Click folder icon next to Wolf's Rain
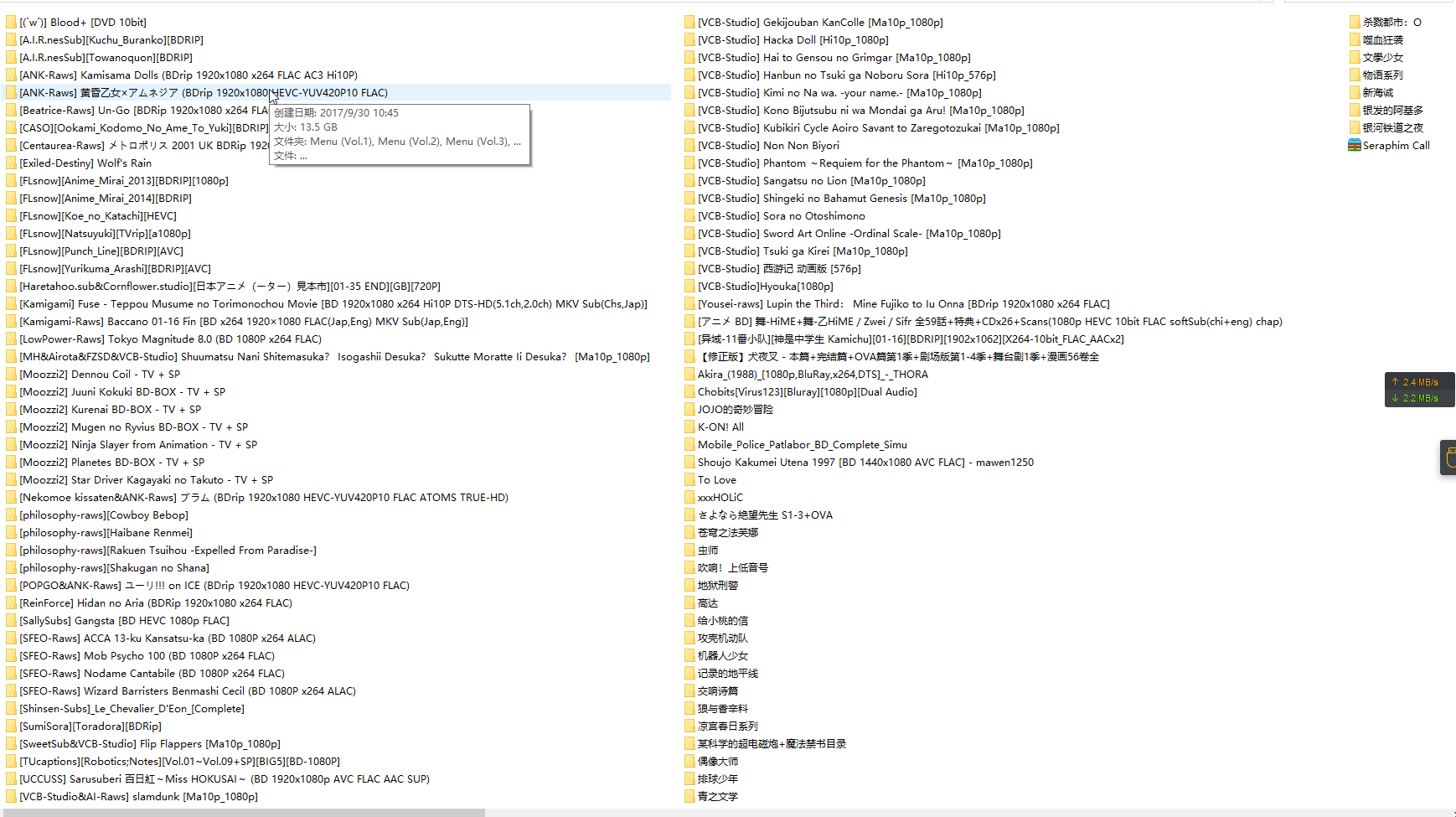 coord(11,163)
